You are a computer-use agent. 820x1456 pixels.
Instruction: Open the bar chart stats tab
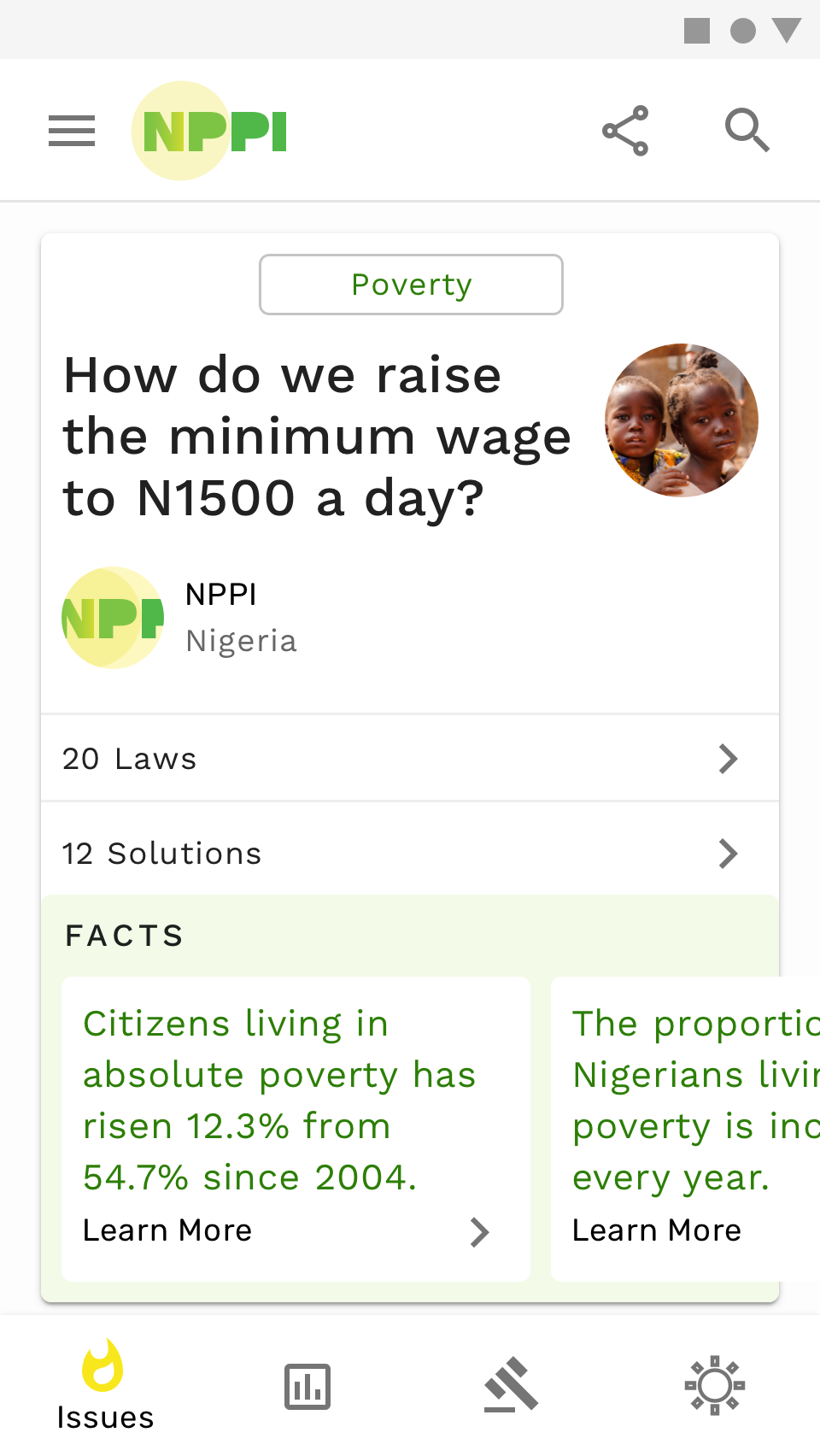pos(307,1386)
